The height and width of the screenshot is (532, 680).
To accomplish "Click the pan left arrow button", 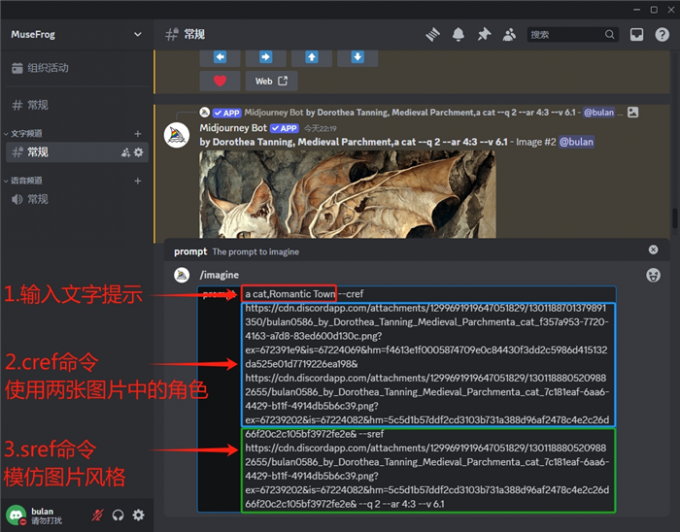I will point(220,57).
